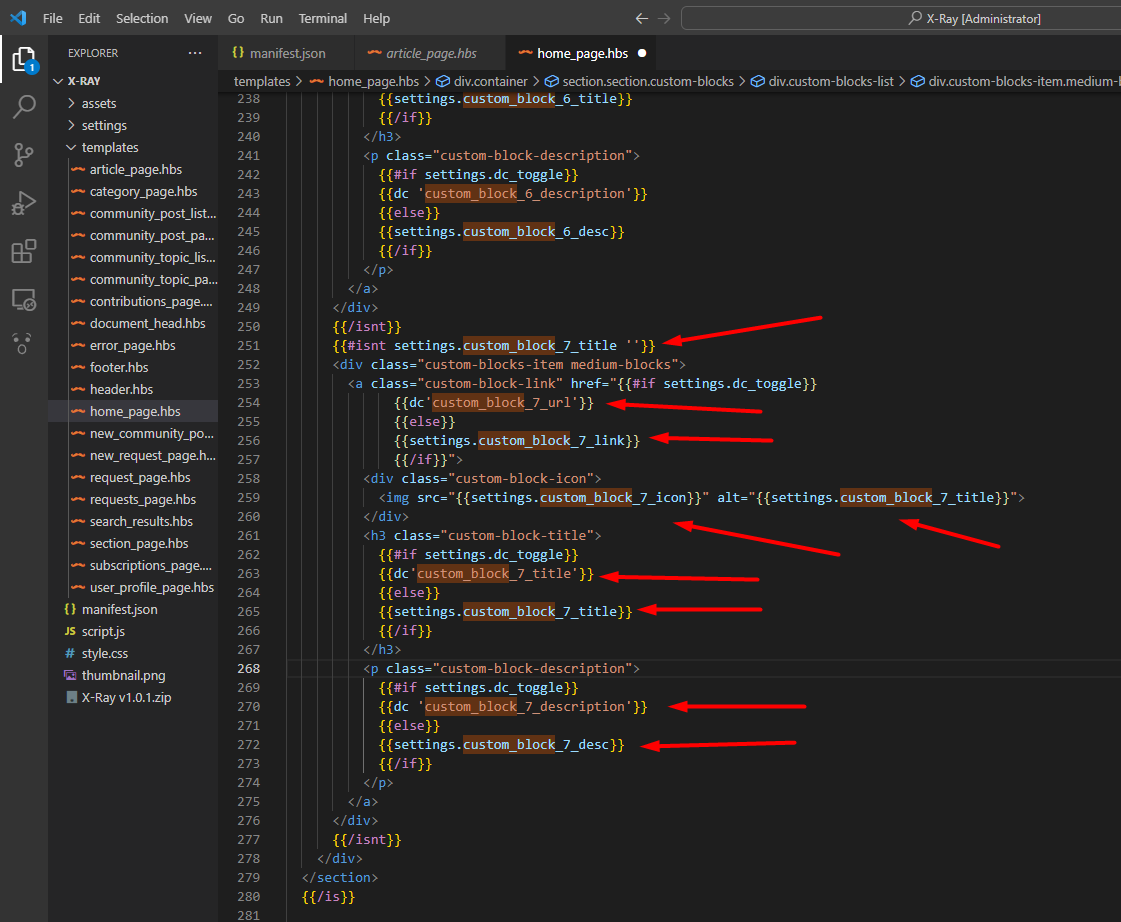Viewport: 1121px width, 922px height.
Task: Open style.css from the explorer
Action: (104, 653)
